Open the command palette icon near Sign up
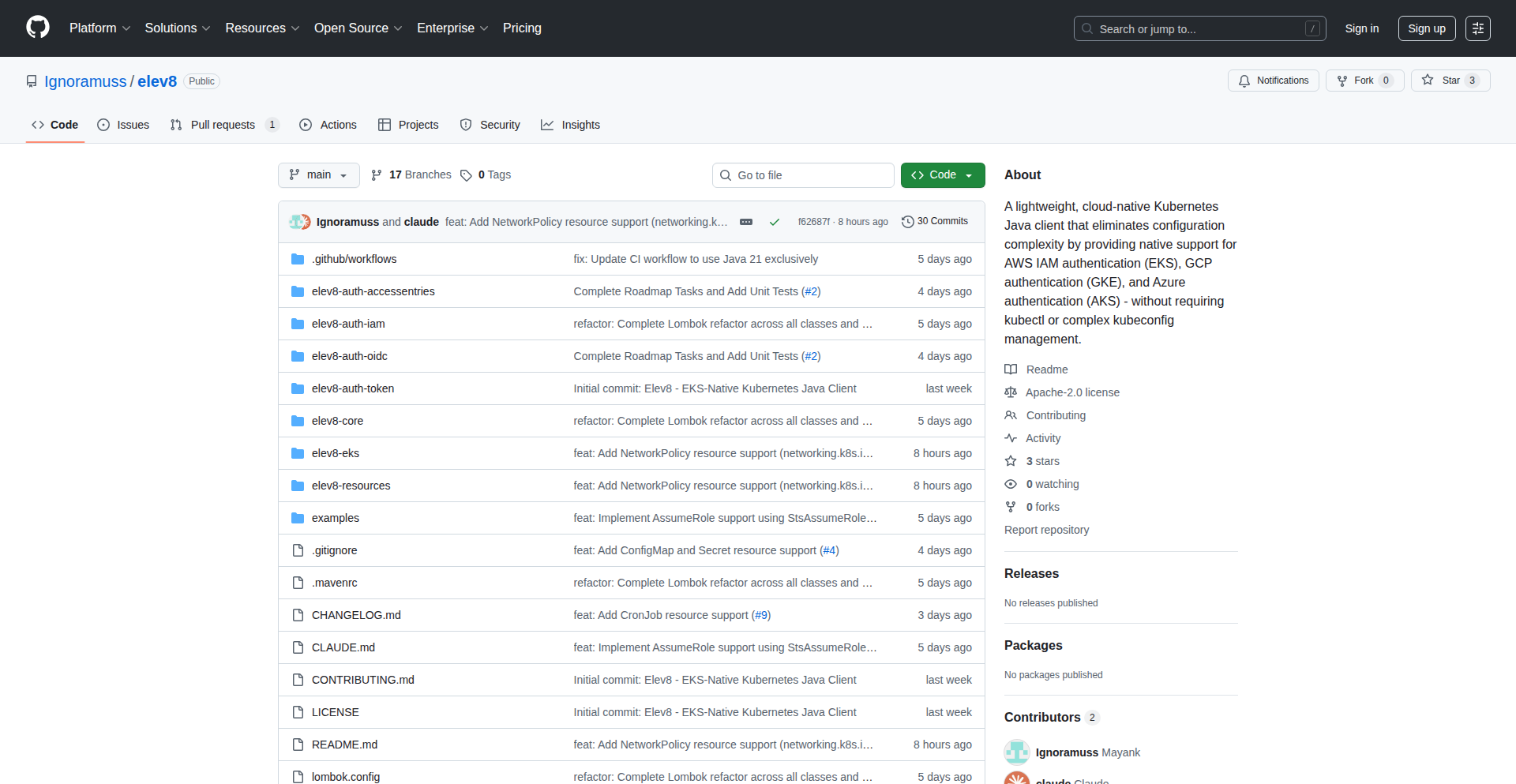Screen dimensions: 1516x784 point(1477,28)
